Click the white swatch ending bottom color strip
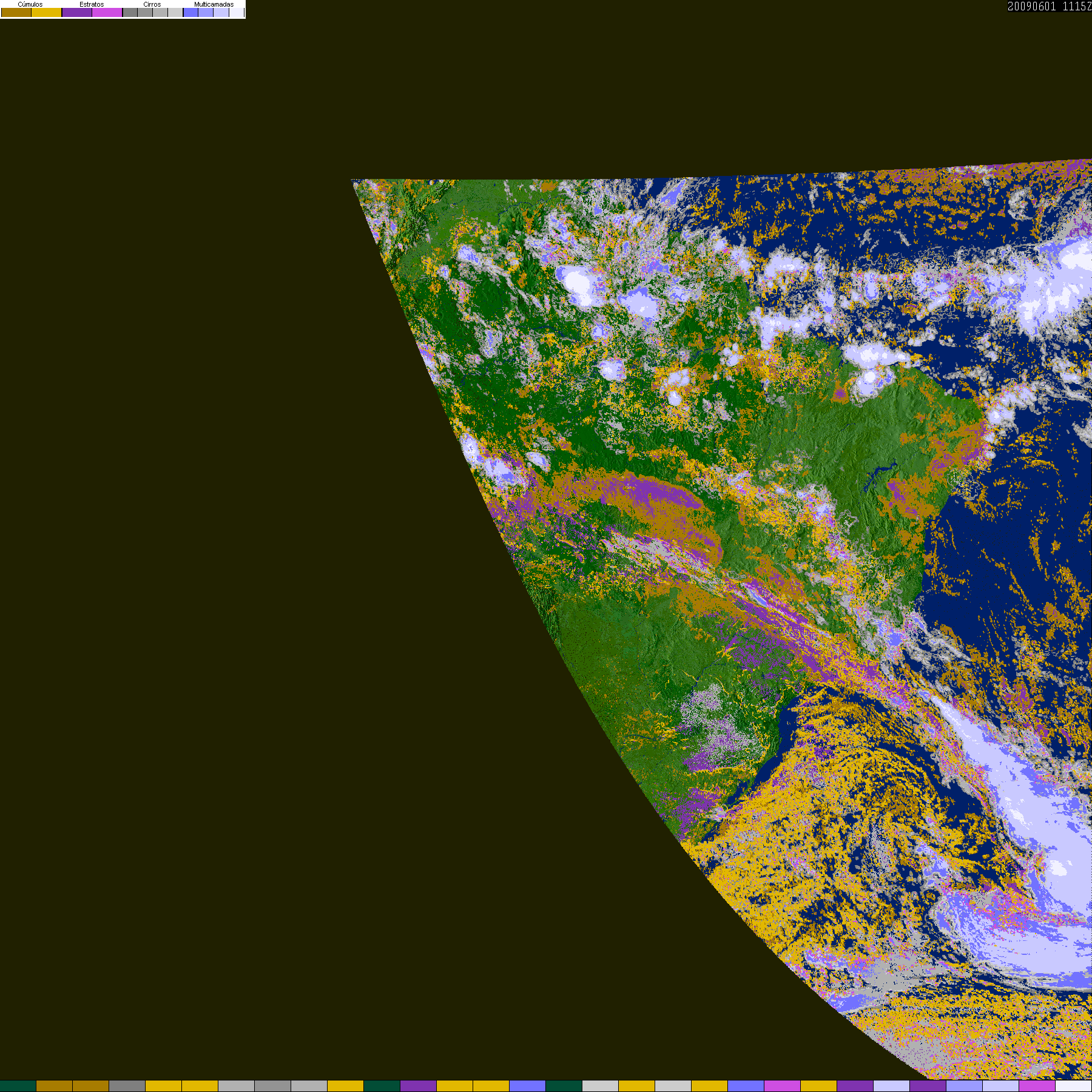 tap(1074, 1086)
